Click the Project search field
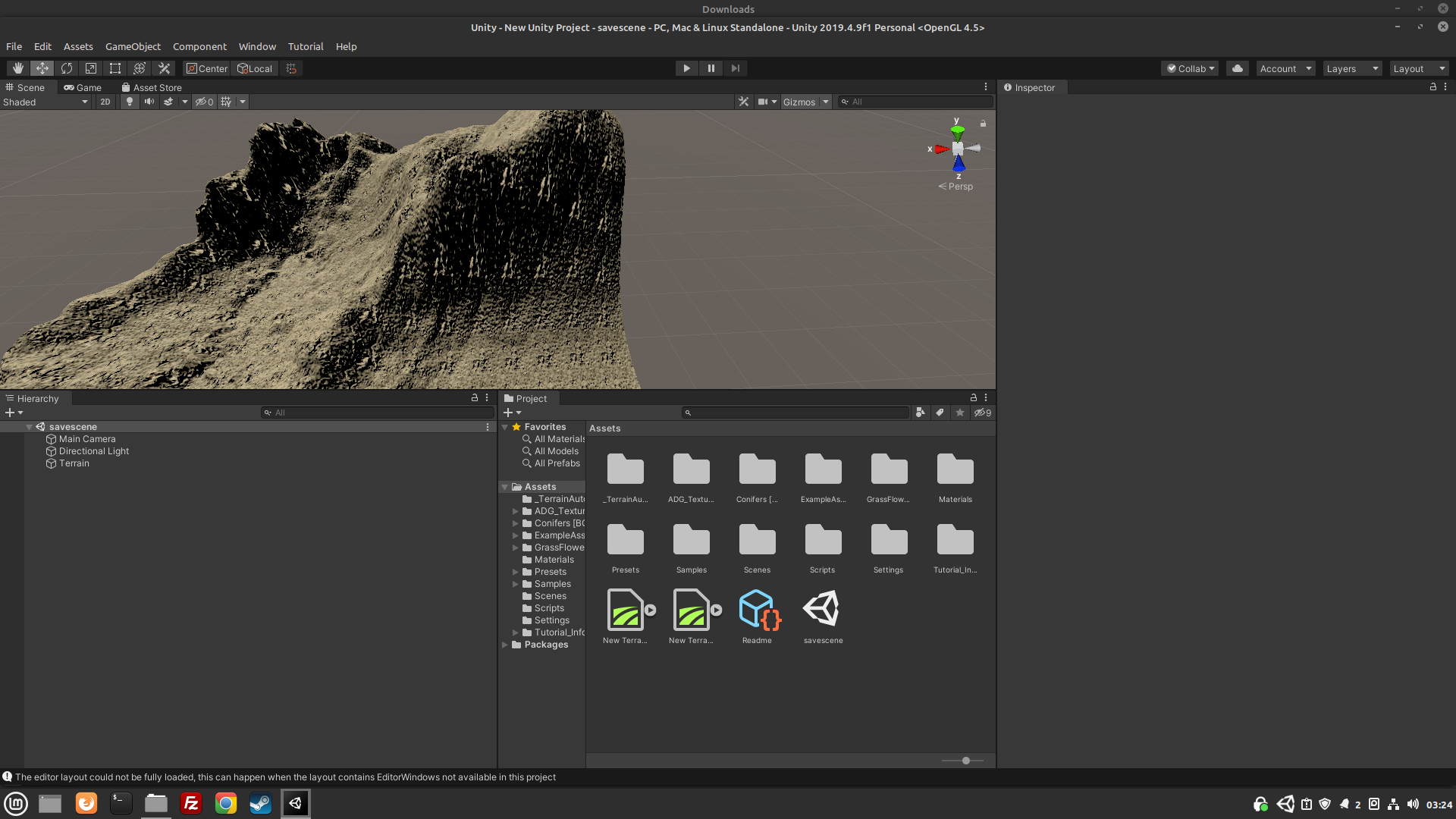Screen dimensions: 1456x819 (x=795, y=413)
